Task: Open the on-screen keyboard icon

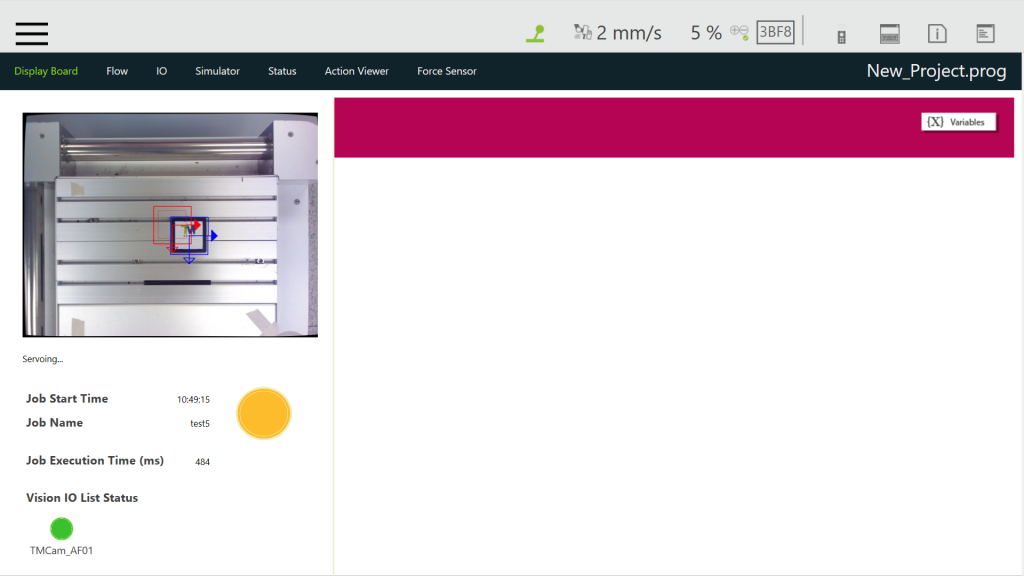Action: 890,34
